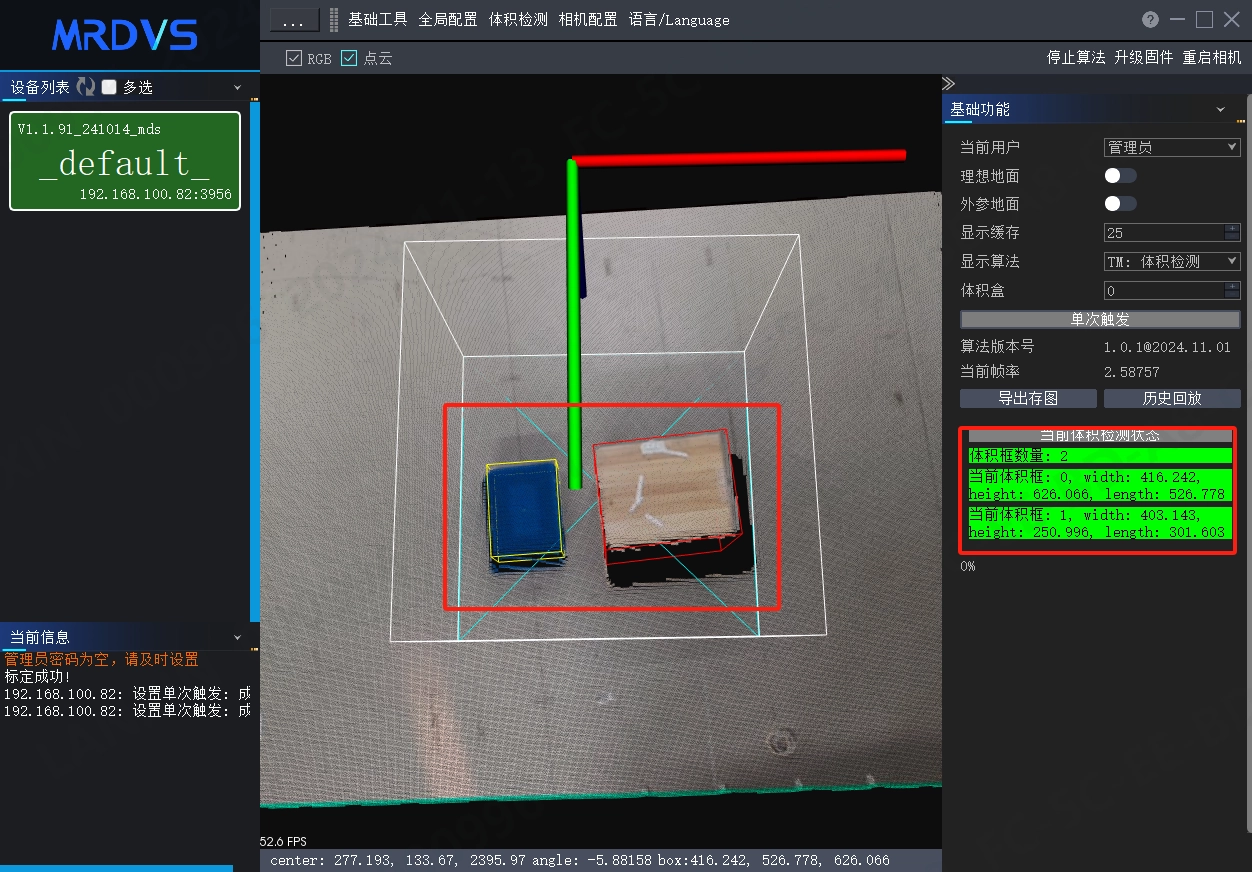Collapse the 当前信息 panel chevron
The width and height of the screenshot is (1252, 872).
point(238,638)
